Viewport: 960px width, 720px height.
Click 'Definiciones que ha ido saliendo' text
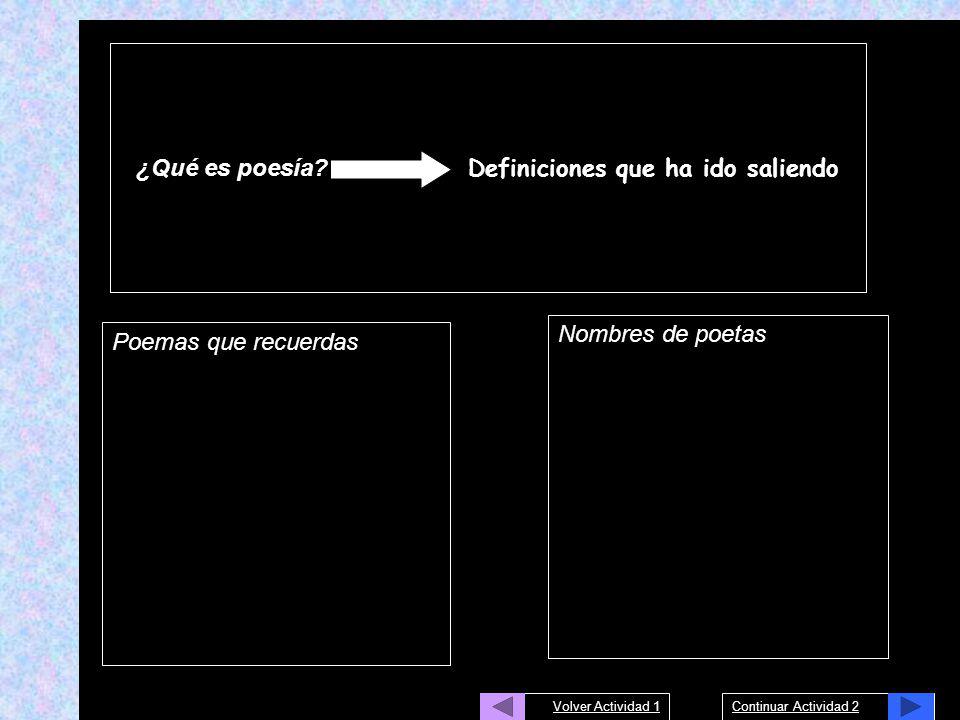point(653,169)
